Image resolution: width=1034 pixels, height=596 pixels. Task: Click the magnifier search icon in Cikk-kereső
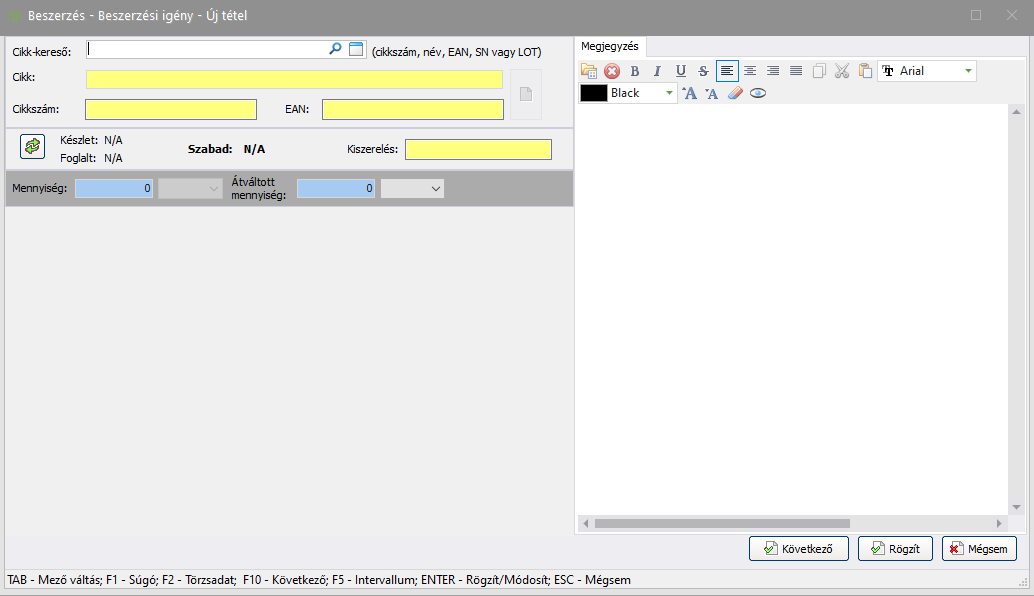pyautogui.click(x=335, y=49)
